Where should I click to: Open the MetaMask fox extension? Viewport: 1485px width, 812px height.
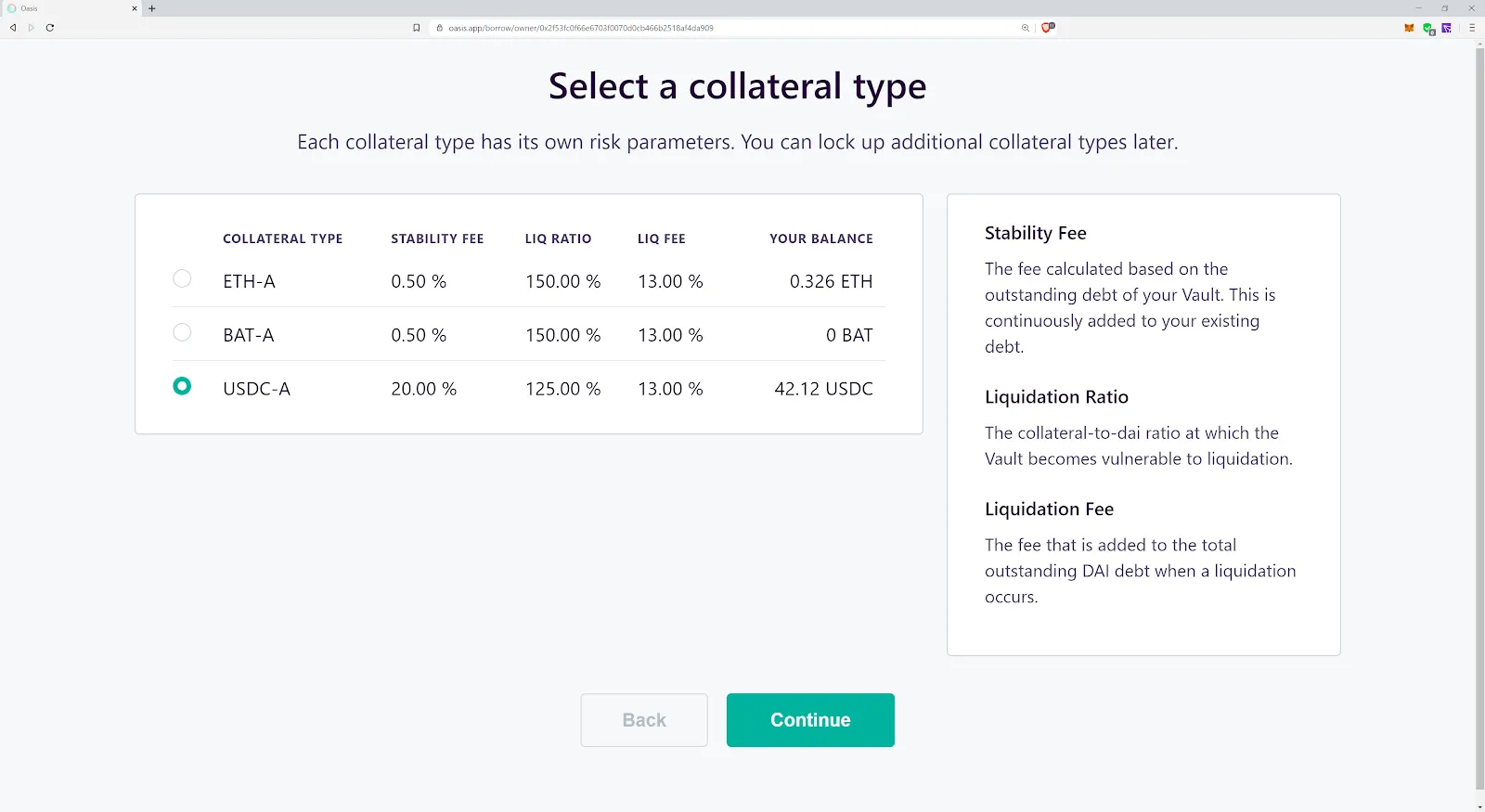[x=1409, y=28]
